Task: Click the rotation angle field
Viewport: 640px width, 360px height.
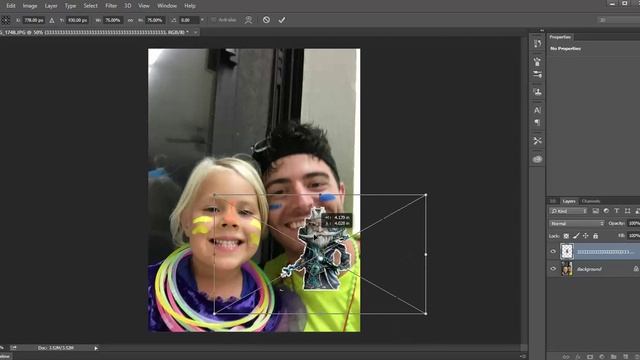Action: [188, 20]
